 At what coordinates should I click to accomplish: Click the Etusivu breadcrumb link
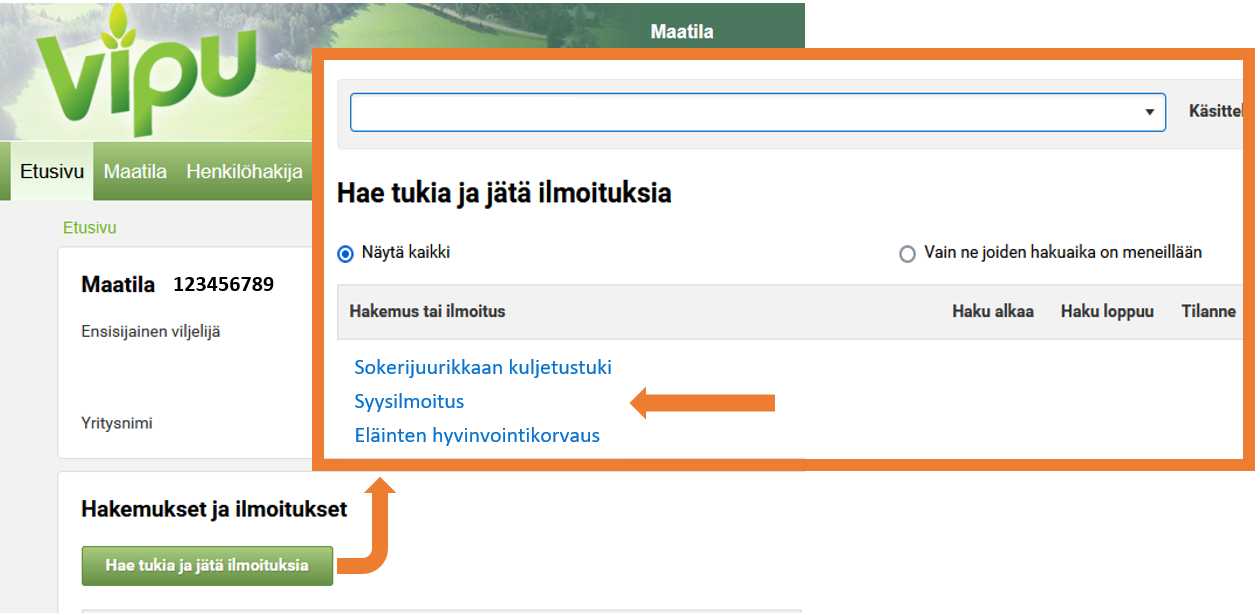point(90,227)
